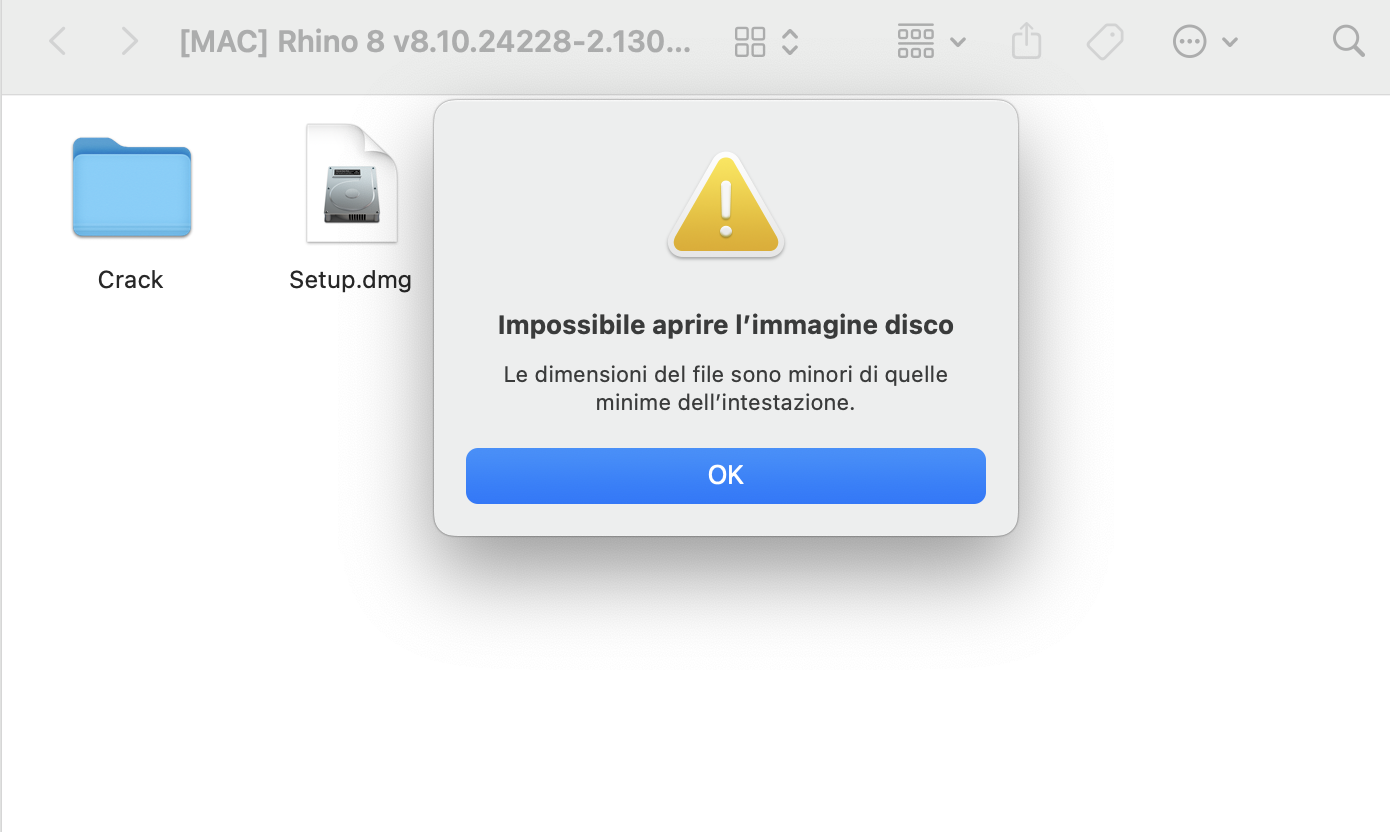Click the 'Impossibile aprire l'immagine disco' heading
Viewport: 1390px width, 832px height.
click(726, 325)
